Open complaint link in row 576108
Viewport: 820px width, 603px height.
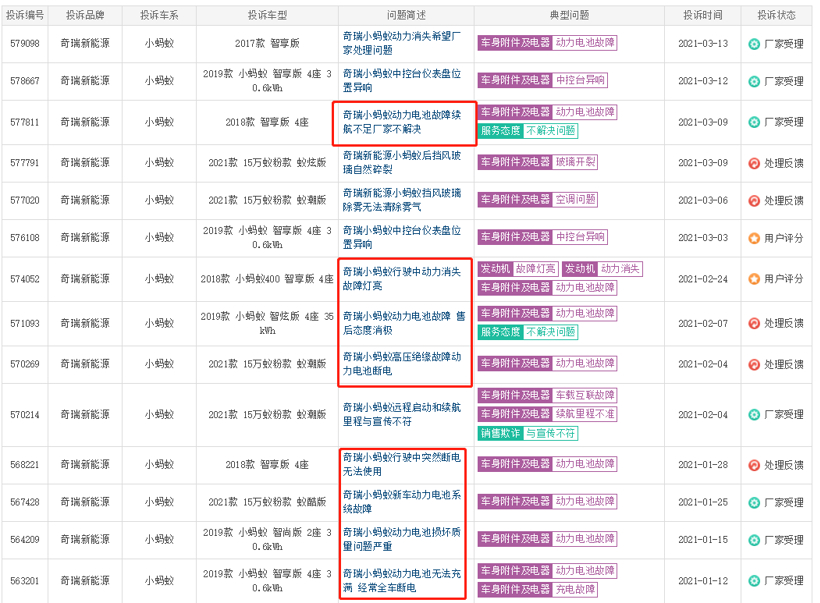402,237
